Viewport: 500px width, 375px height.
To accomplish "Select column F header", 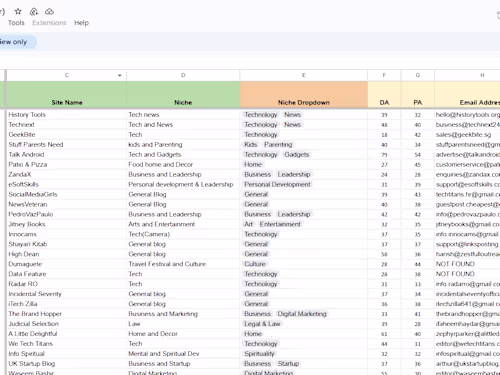I will (384, 75).
